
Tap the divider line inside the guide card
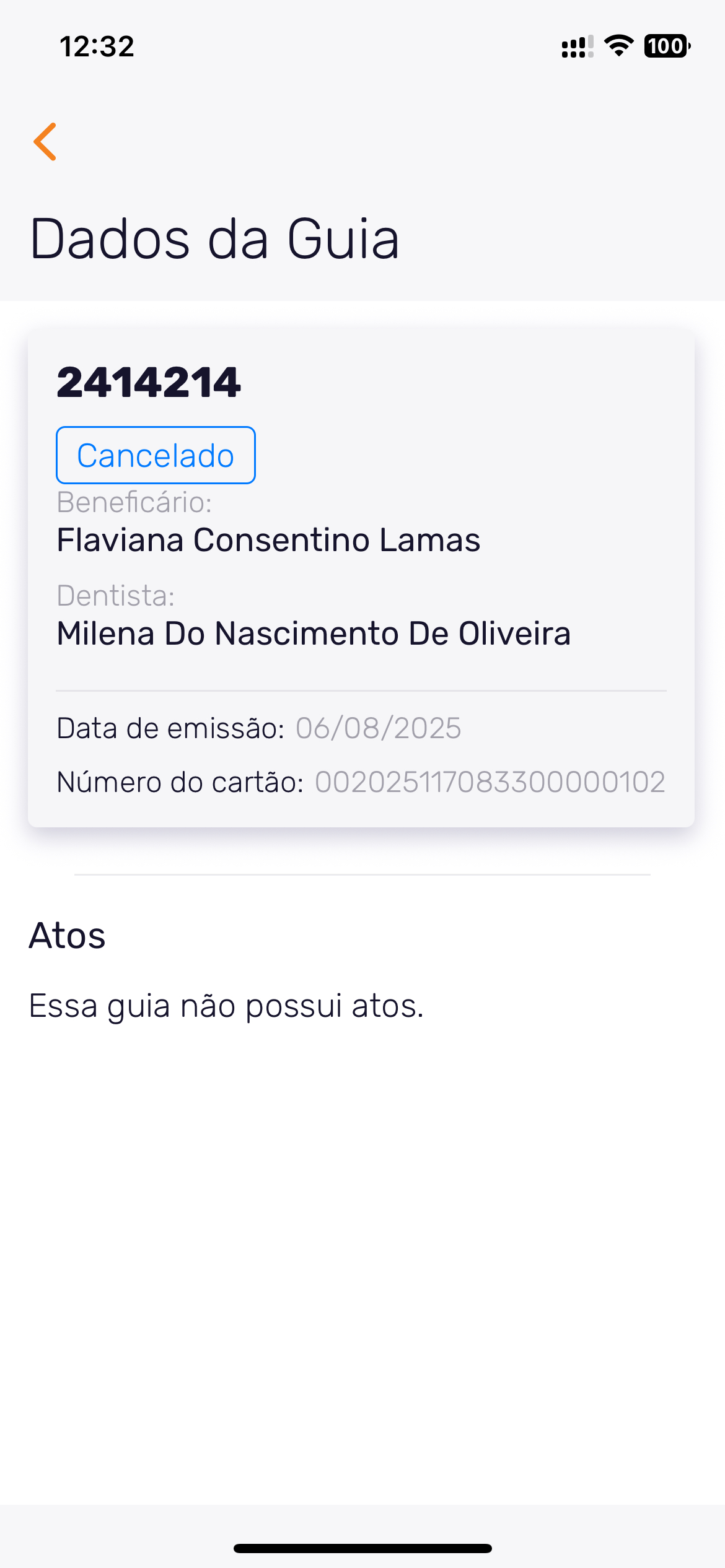[361, 690]
